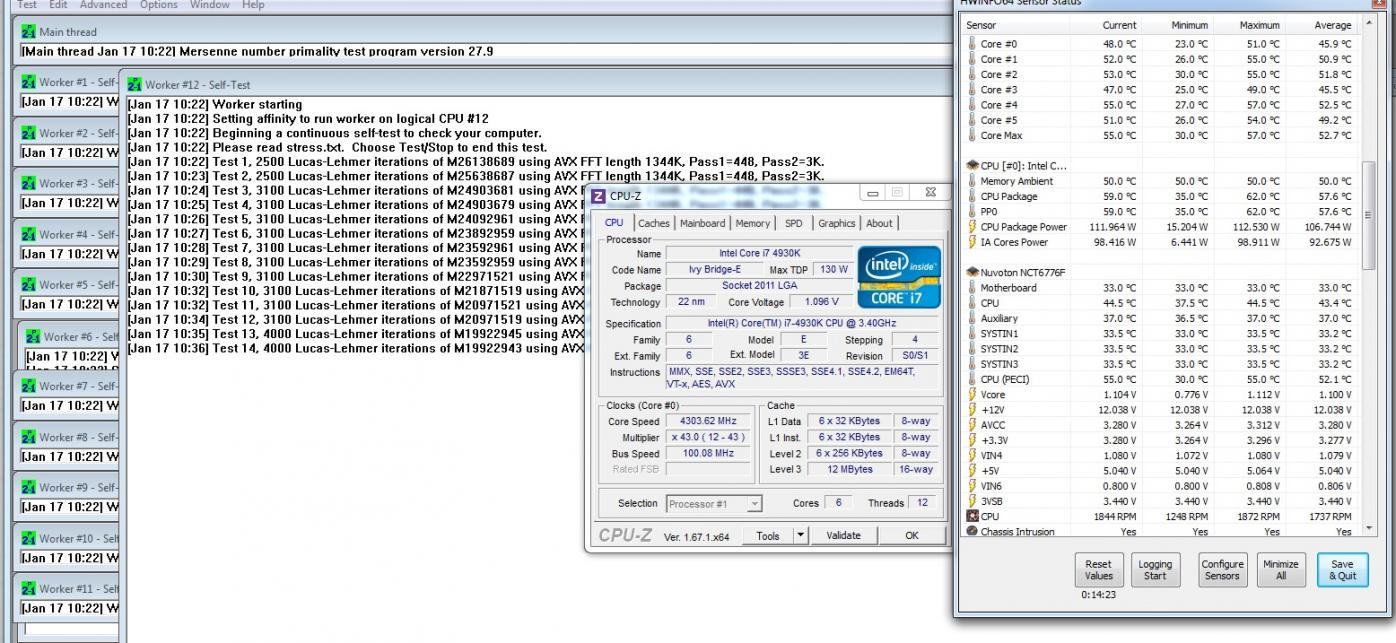Click the sensor list scroll up arrow
The width and height of the screenshot is (1396, 643).
pyautogui.click(x=1369, y=25)
